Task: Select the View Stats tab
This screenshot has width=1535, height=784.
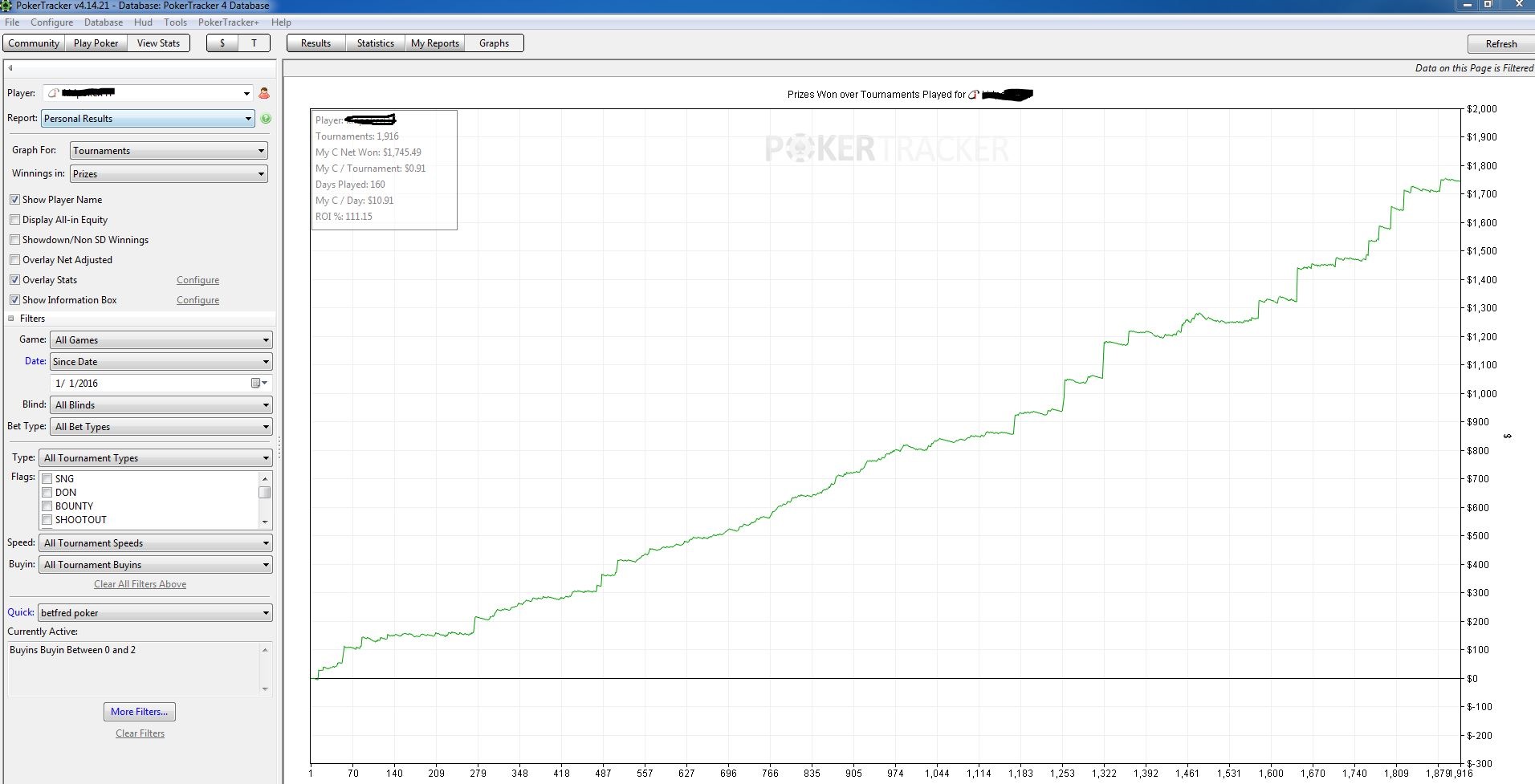Action: click(158, 43)
